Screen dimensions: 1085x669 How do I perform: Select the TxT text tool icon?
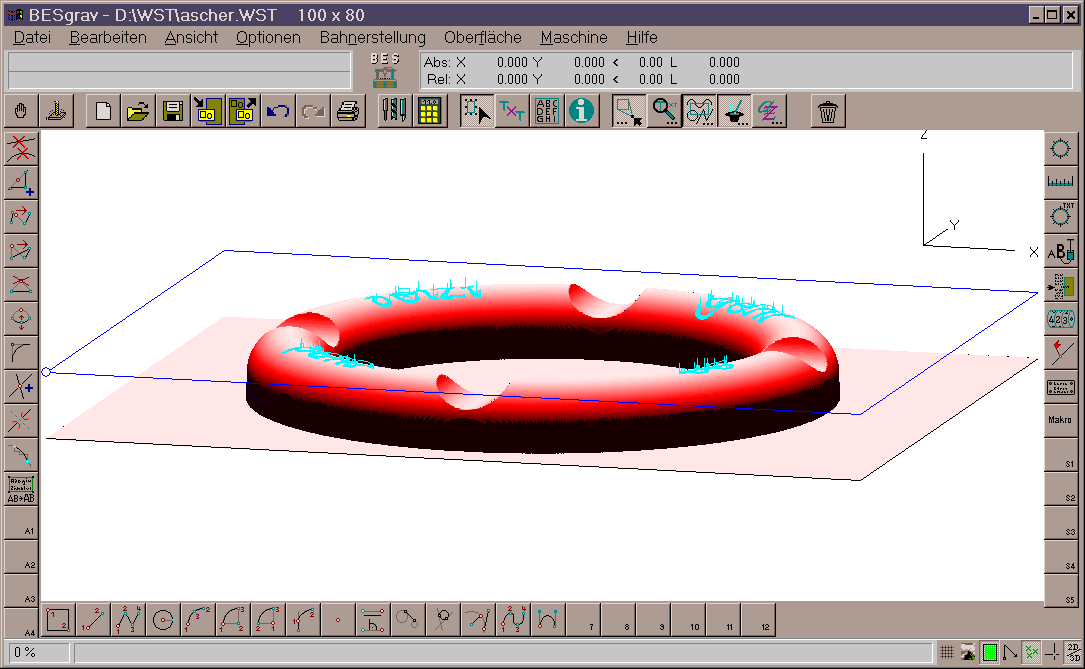[512, 111]
